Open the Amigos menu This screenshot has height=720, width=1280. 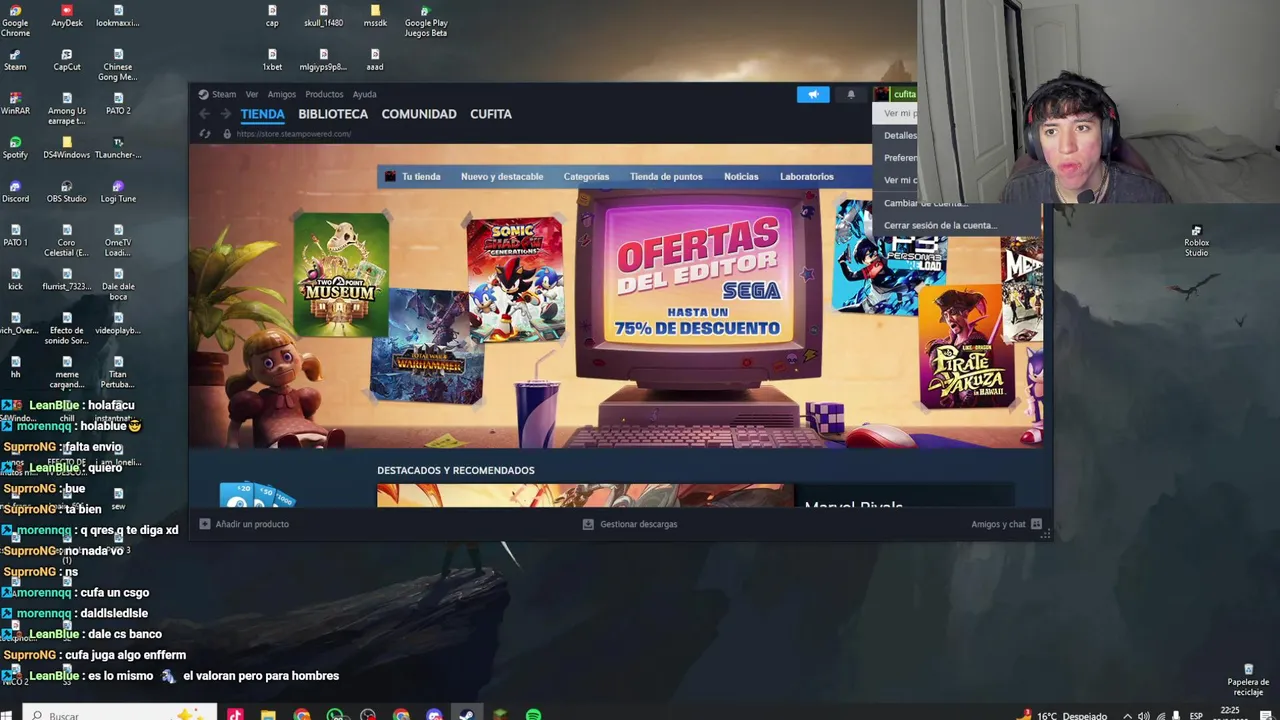coord(281,94)
